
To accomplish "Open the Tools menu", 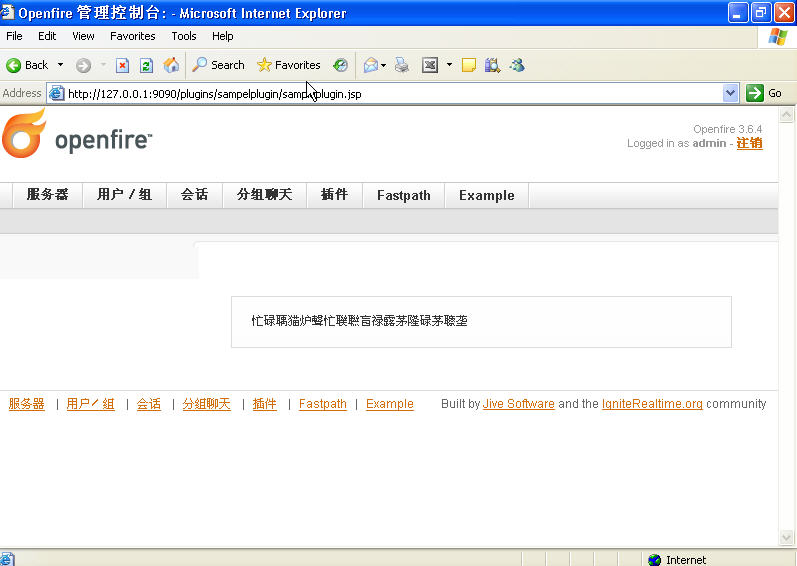I will [184, 36].
